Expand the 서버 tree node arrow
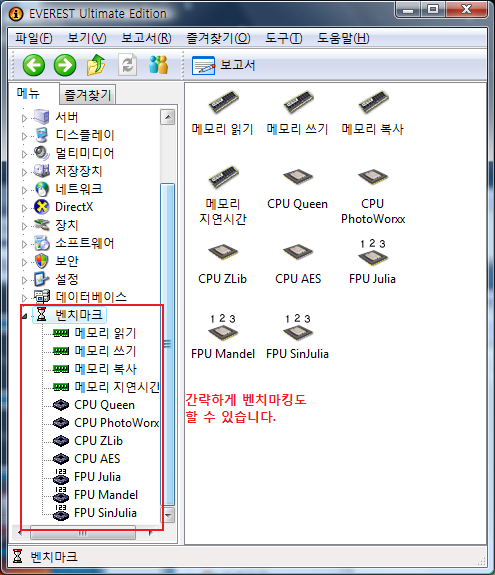This screenshot has height=575, width=495. pyautogui.click(x=24, y=118)
